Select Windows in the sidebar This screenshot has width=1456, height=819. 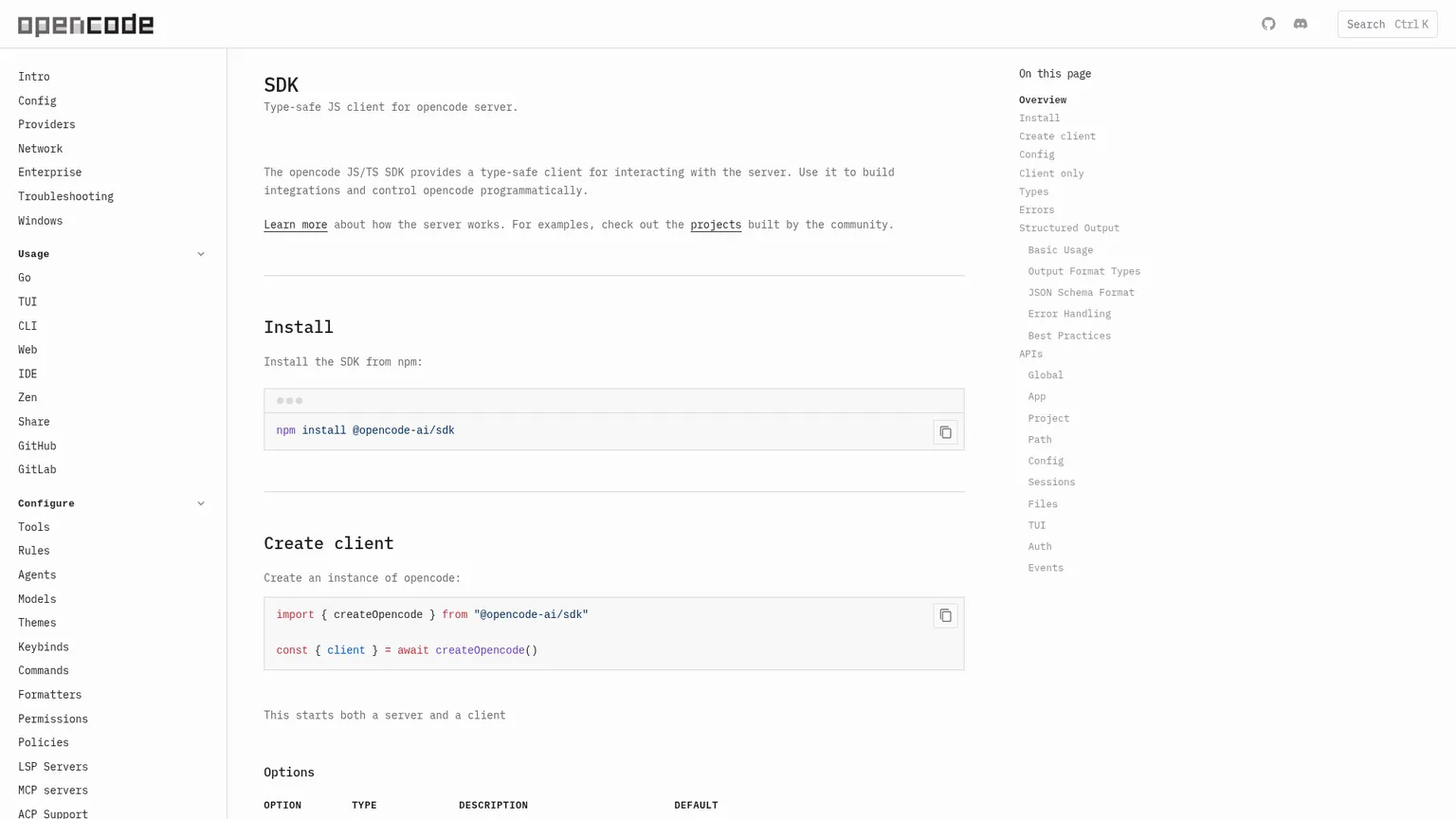[x=41, y=221]
